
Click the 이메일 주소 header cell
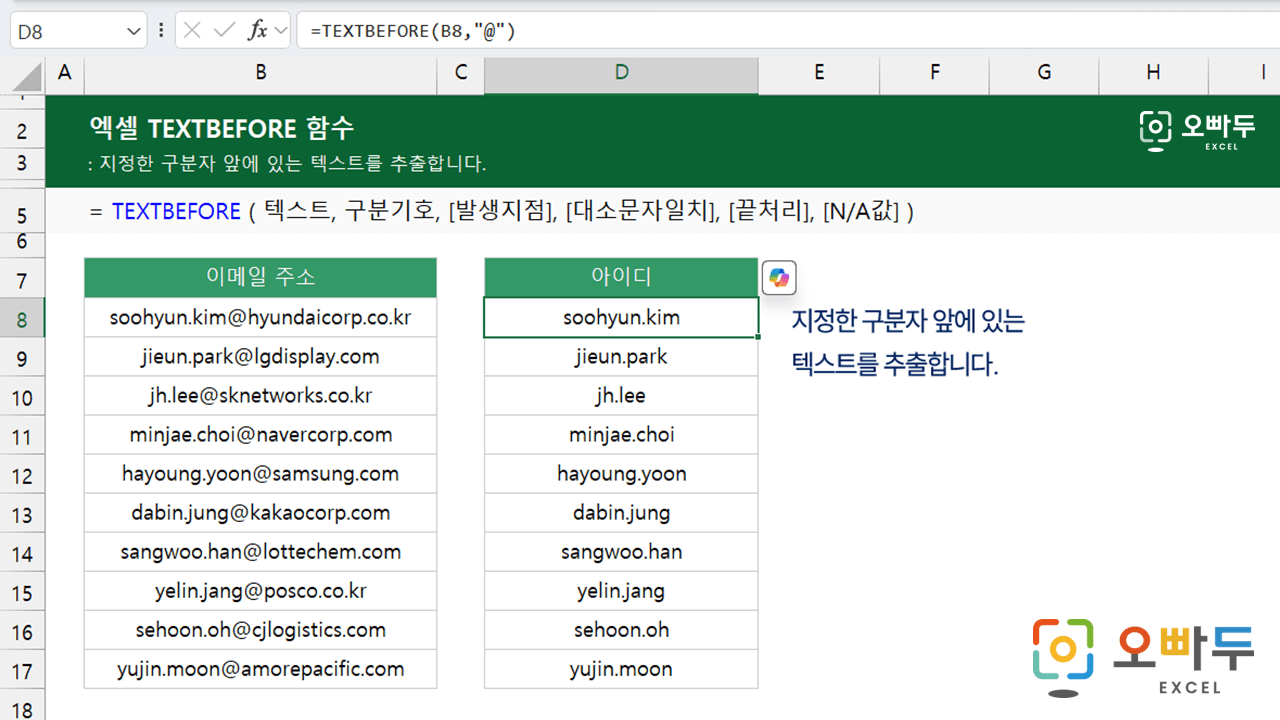[x=260, y=277]
